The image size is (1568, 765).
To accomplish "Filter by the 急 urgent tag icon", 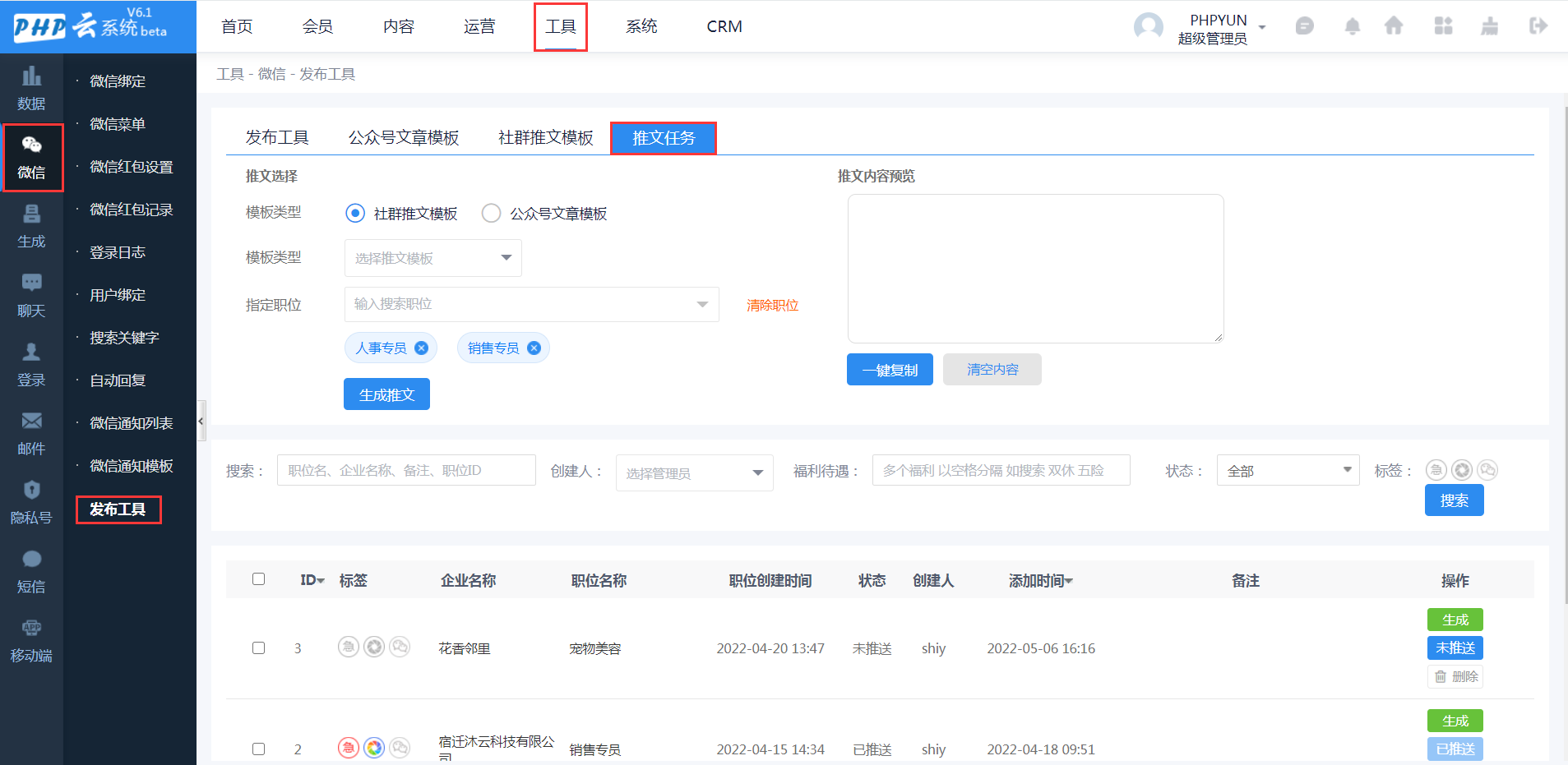I will click(1436, 470).
